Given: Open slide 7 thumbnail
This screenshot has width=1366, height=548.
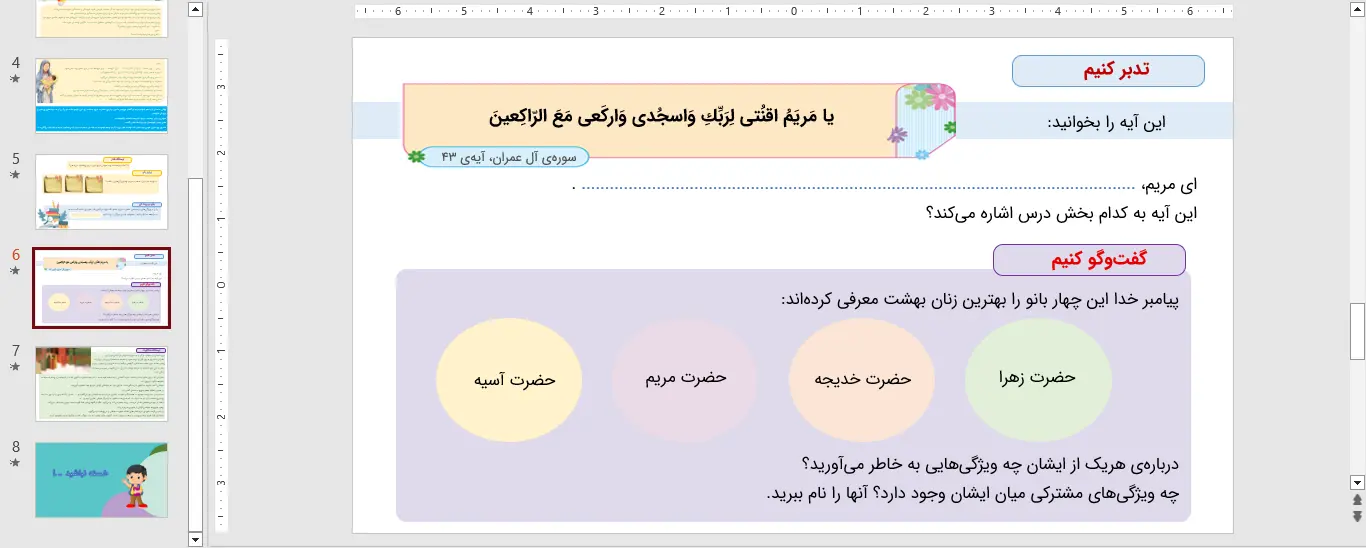Looking at the screenshot, I should [101, 384].
